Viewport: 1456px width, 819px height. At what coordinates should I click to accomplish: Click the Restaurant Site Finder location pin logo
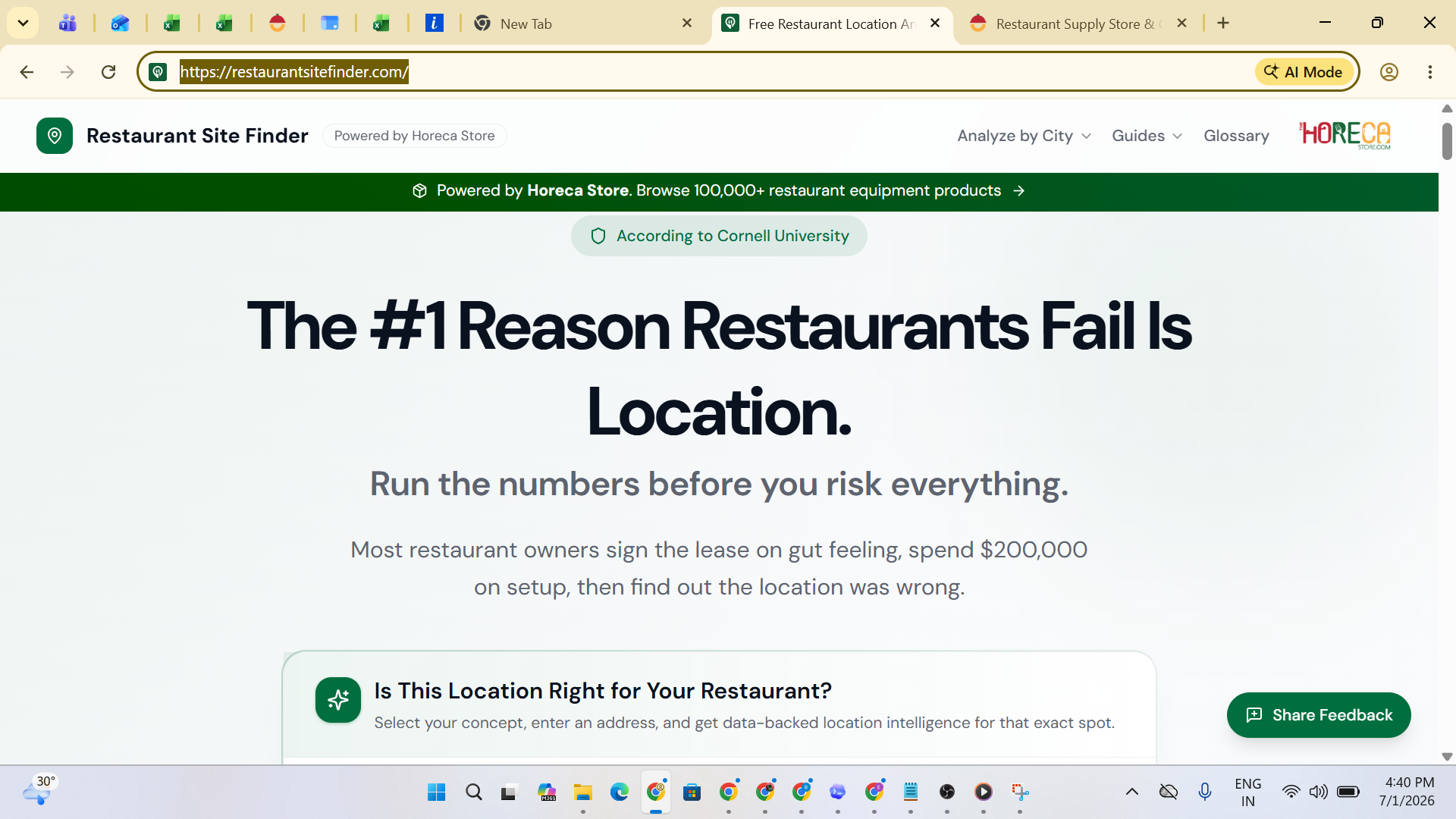click(55, 136)
